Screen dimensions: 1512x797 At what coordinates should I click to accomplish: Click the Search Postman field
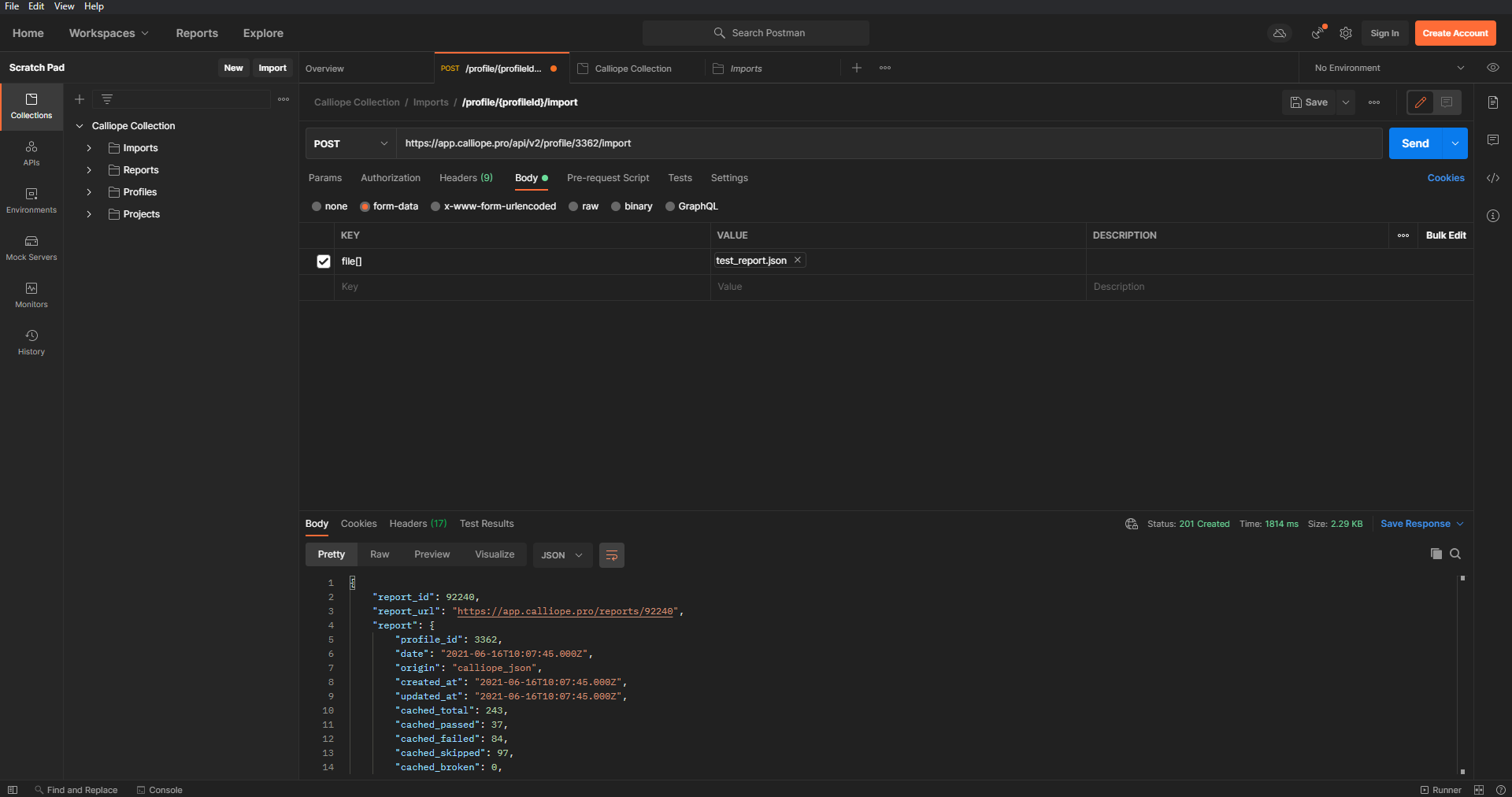point(756,33)
